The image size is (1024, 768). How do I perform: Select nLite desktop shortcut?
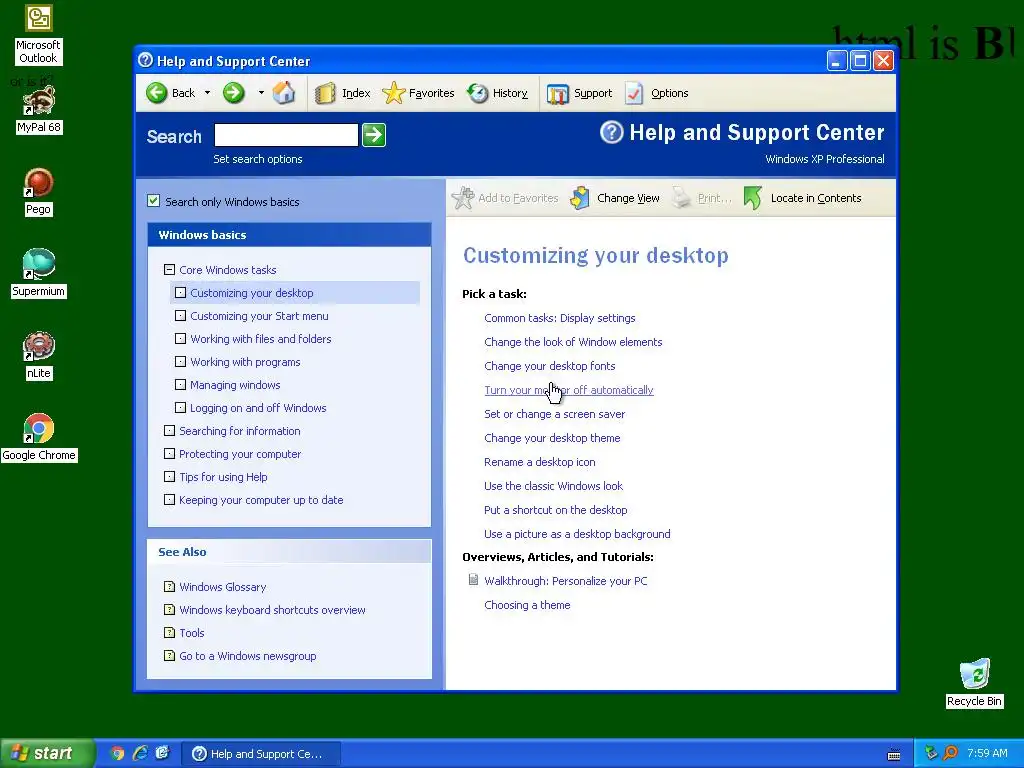[x=39, y=355]
